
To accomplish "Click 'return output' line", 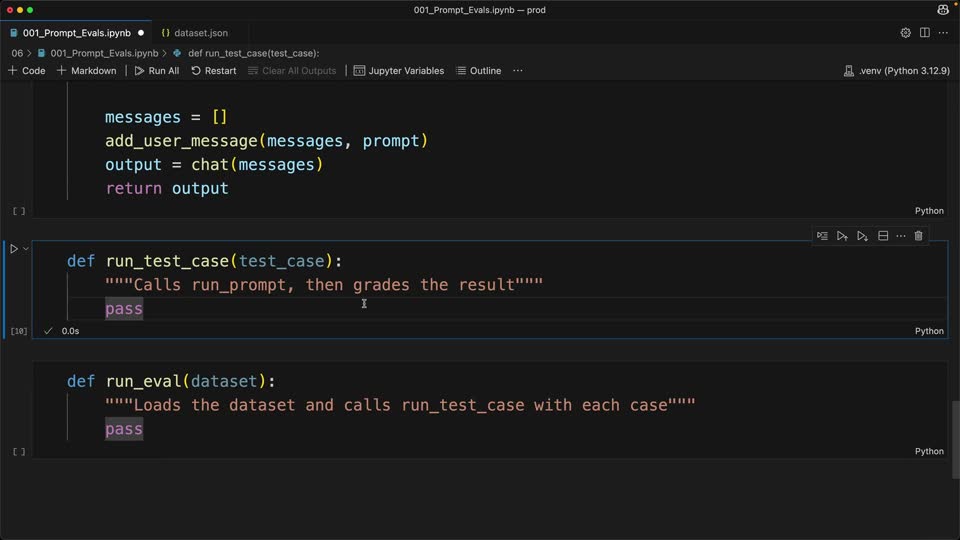I will (167, 189).
